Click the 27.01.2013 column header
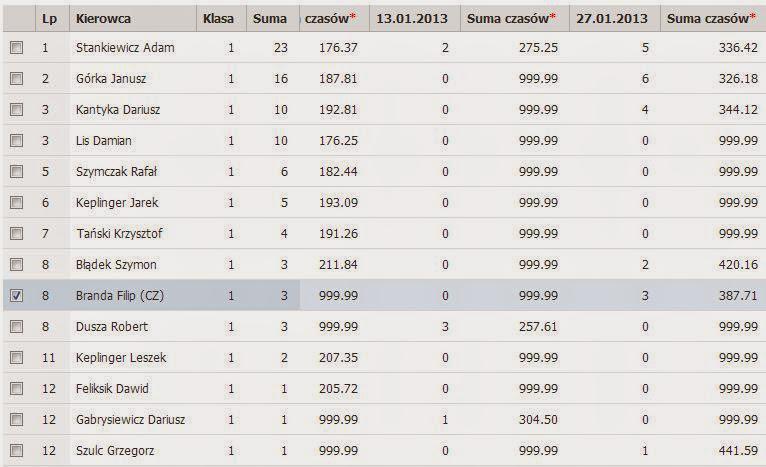The height and width of the screenshot is (467, 766). [x=612, y=18]
